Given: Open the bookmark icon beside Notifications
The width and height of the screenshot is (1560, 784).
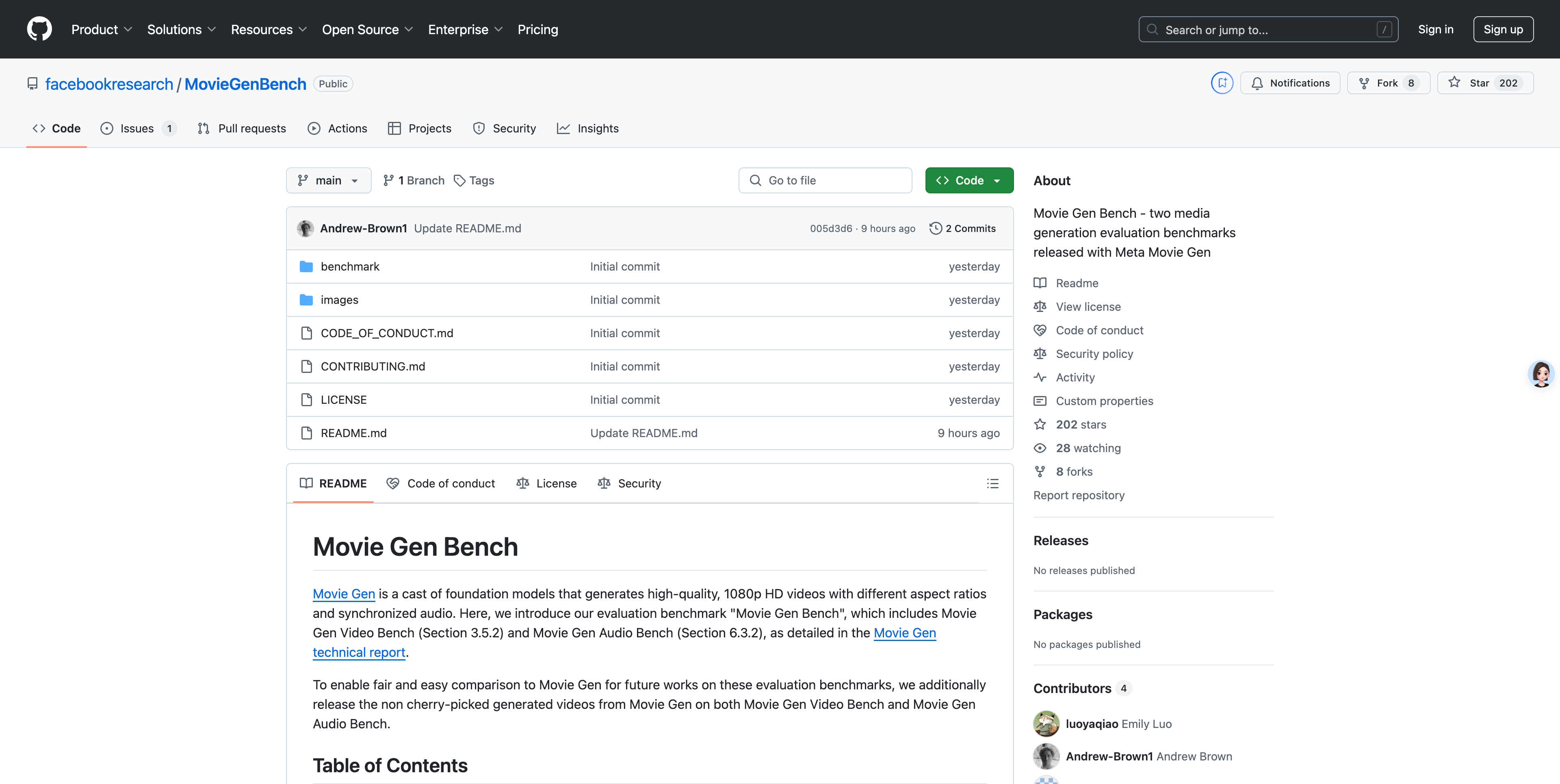Looking at the screenshot, I should tap(1222, 83).
